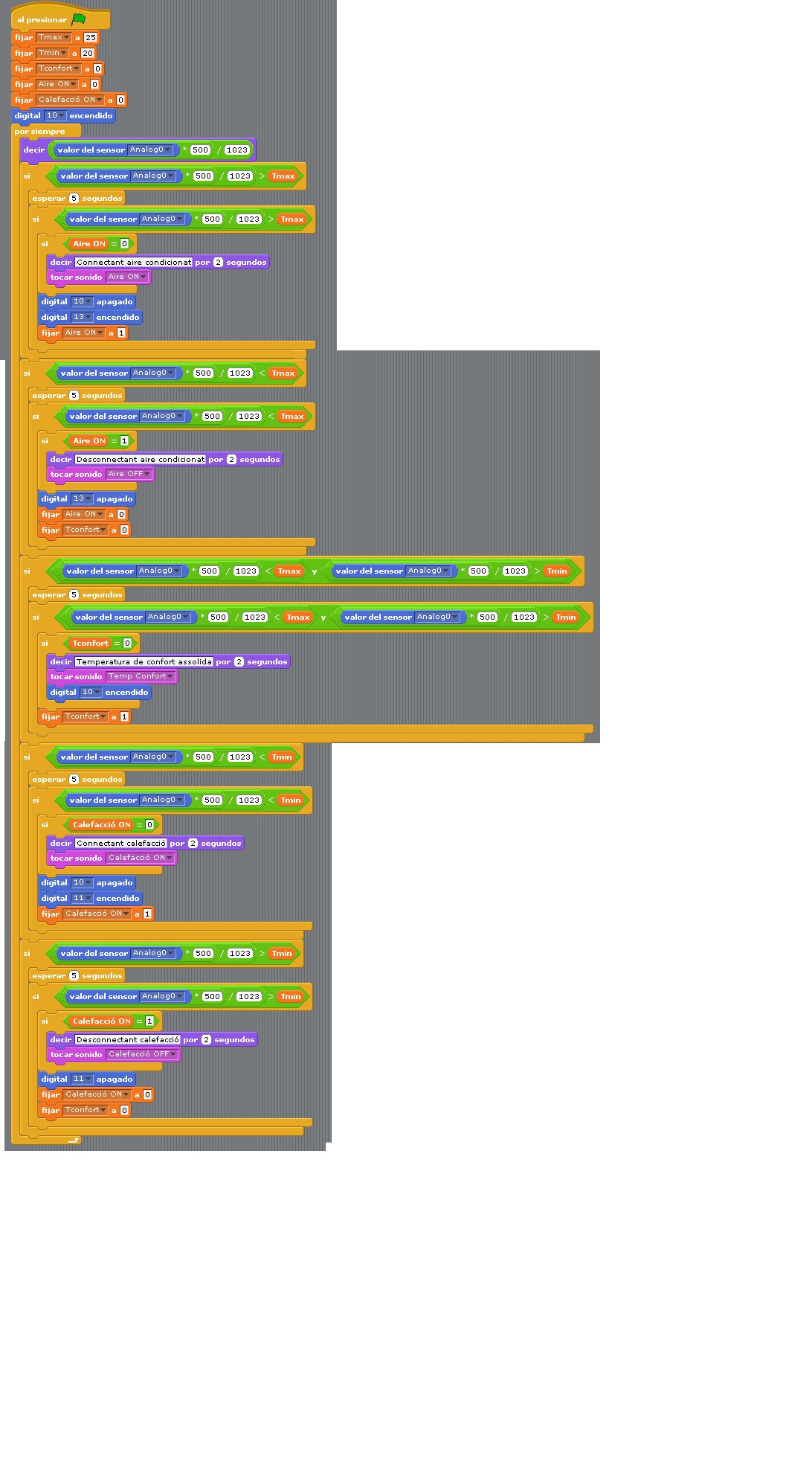Click the 'Connectant calefacció' text field

tap(120, 843)
